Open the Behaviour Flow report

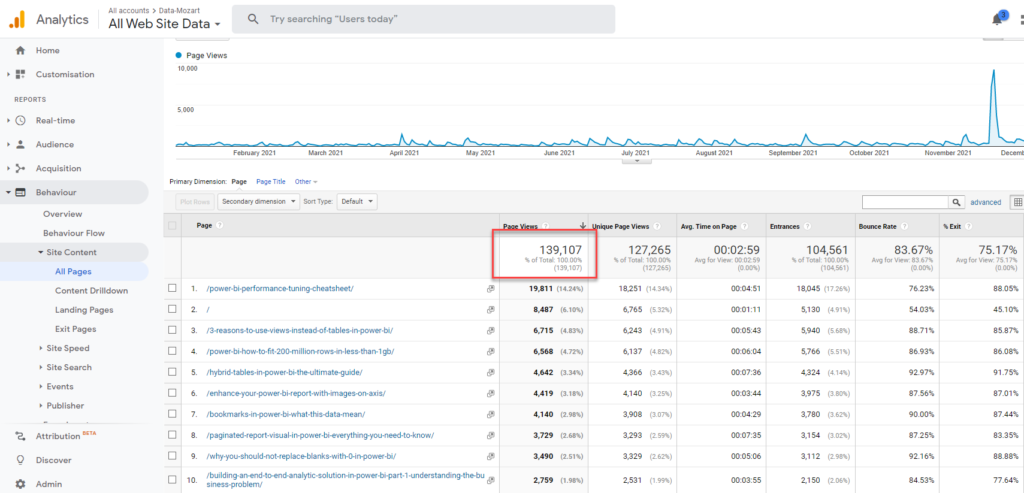coord(74,233)
